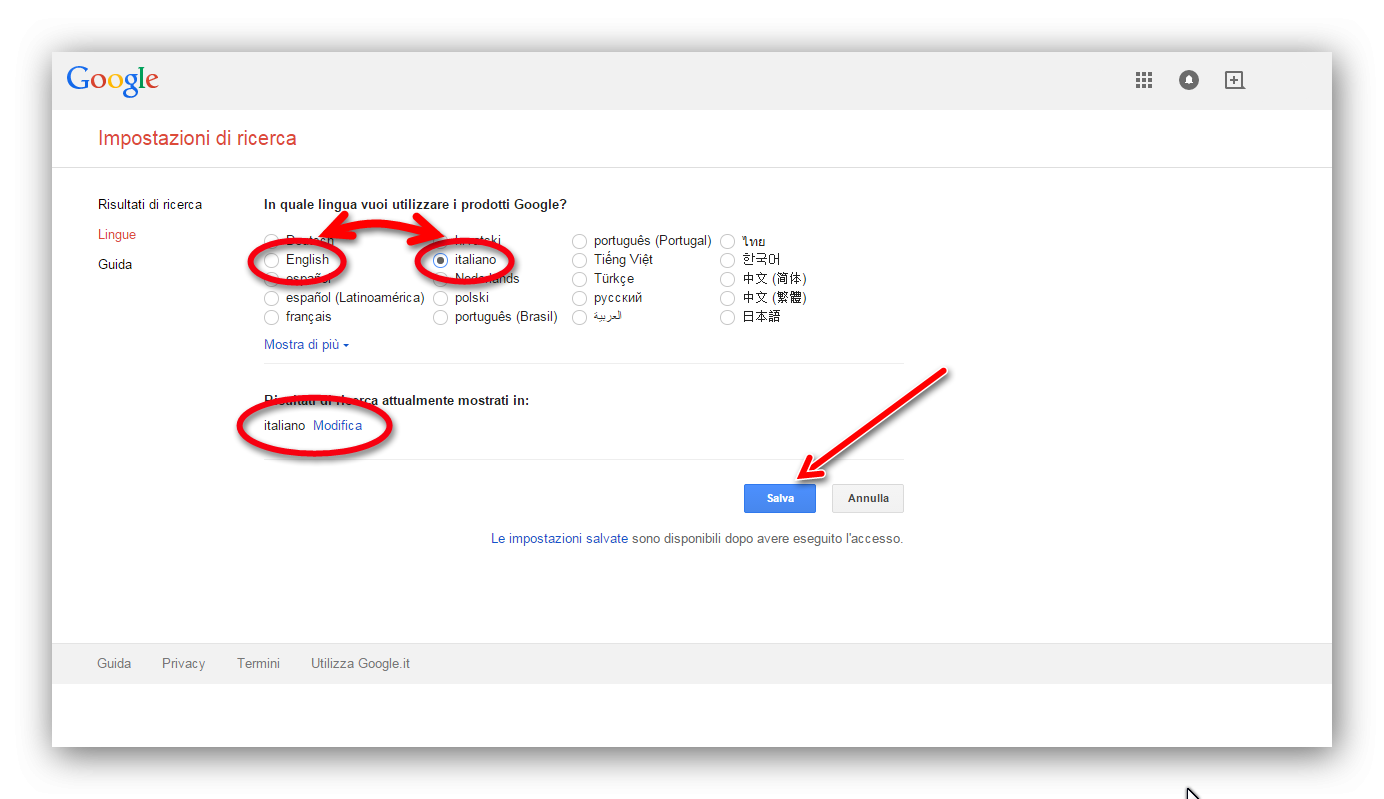
Task: Select Lingue in the sidebar
Action: (x=117, y=235)
